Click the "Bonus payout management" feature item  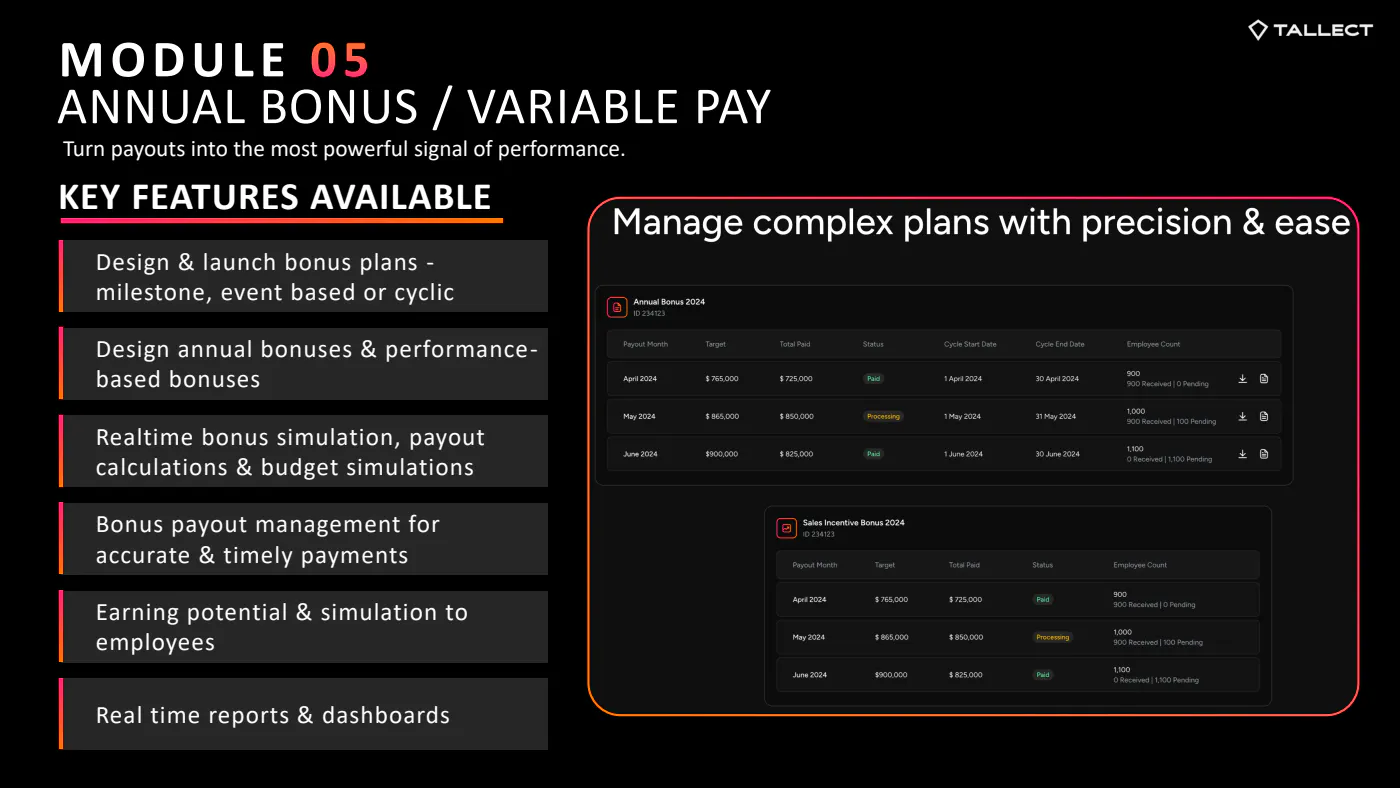pos(304,539)
